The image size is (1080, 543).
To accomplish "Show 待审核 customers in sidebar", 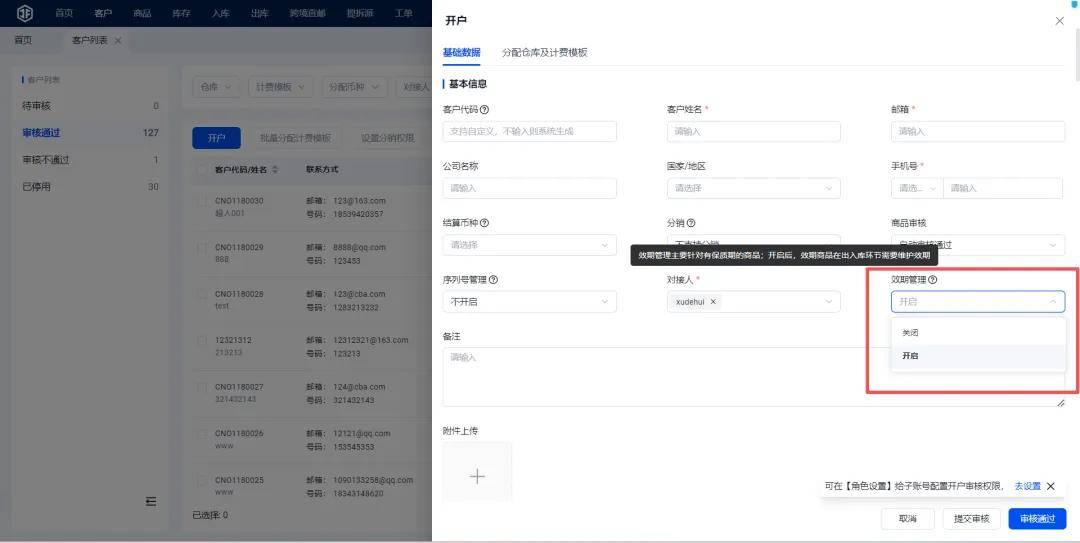I will pyautogui.click(x=90, y=106).
